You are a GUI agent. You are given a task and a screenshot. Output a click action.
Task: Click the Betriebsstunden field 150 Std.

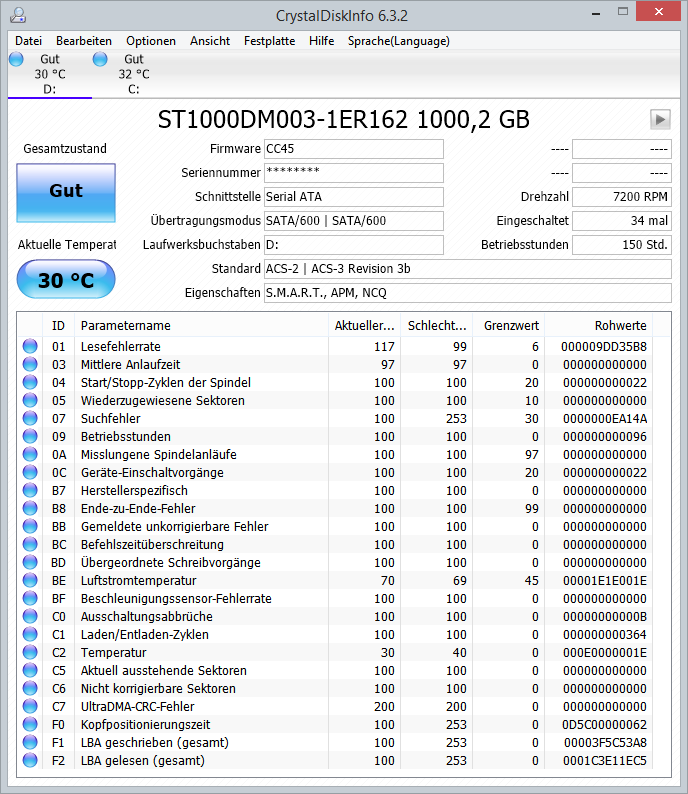(622, 245)
